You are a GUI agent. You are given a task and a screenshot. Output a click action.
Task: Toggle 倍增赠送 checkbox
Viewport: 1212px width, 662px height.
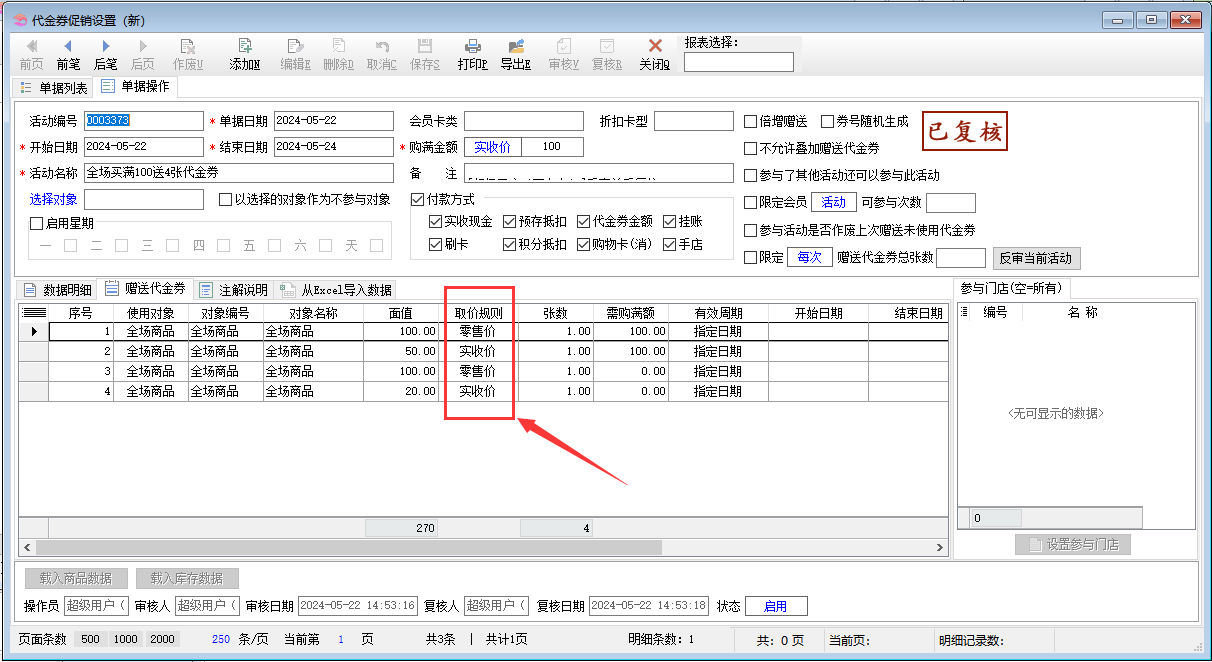[x=751, y=121]
